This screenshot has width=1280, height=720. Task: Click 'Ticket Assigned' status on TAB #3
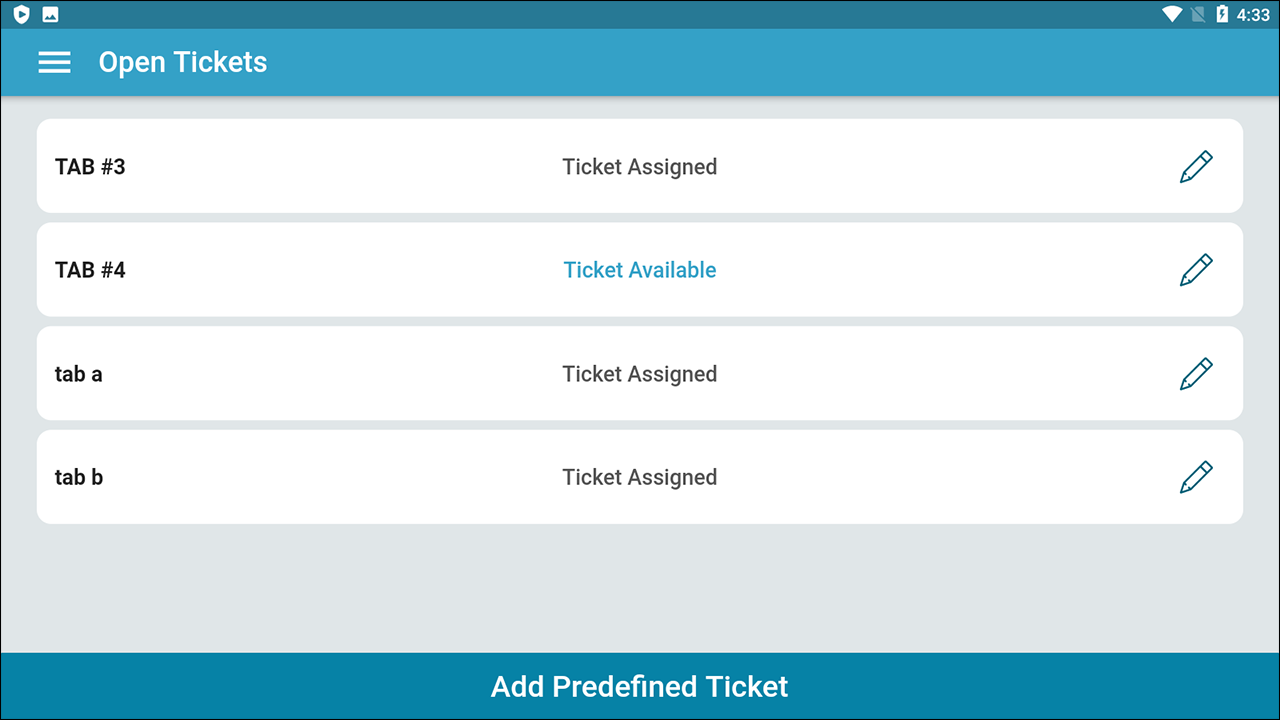(640, 167)
